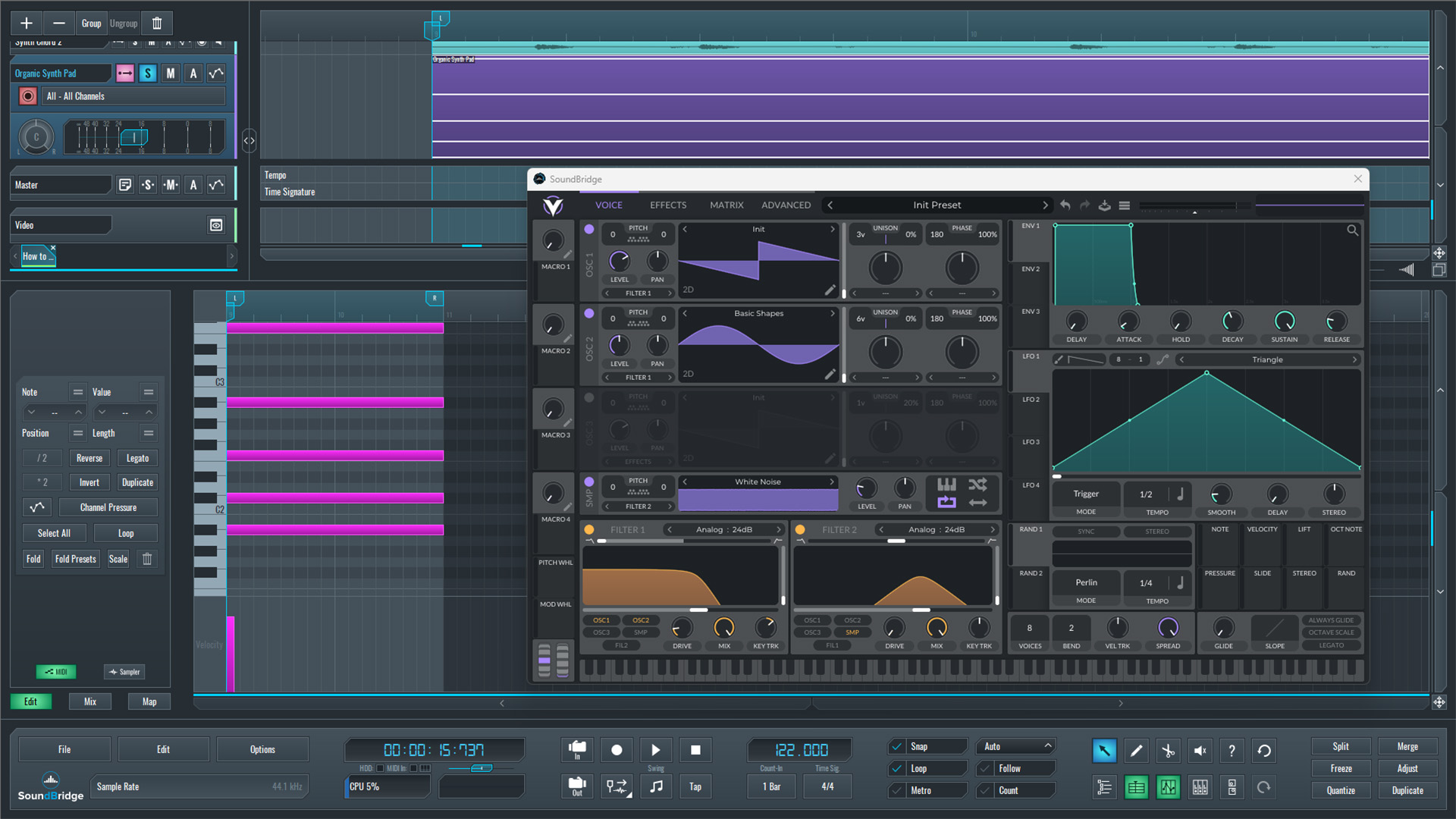Open the Note menu in editor panel
Viewport: 1456px width, 819px height.
pos(77,392)
